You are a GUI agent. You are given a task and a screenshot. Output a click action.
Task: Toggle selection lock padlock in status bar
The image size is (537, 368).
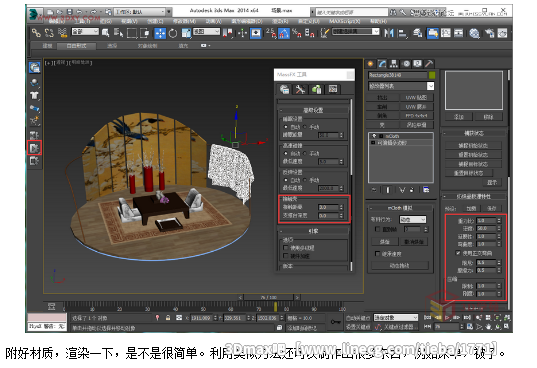click(168, 318)
